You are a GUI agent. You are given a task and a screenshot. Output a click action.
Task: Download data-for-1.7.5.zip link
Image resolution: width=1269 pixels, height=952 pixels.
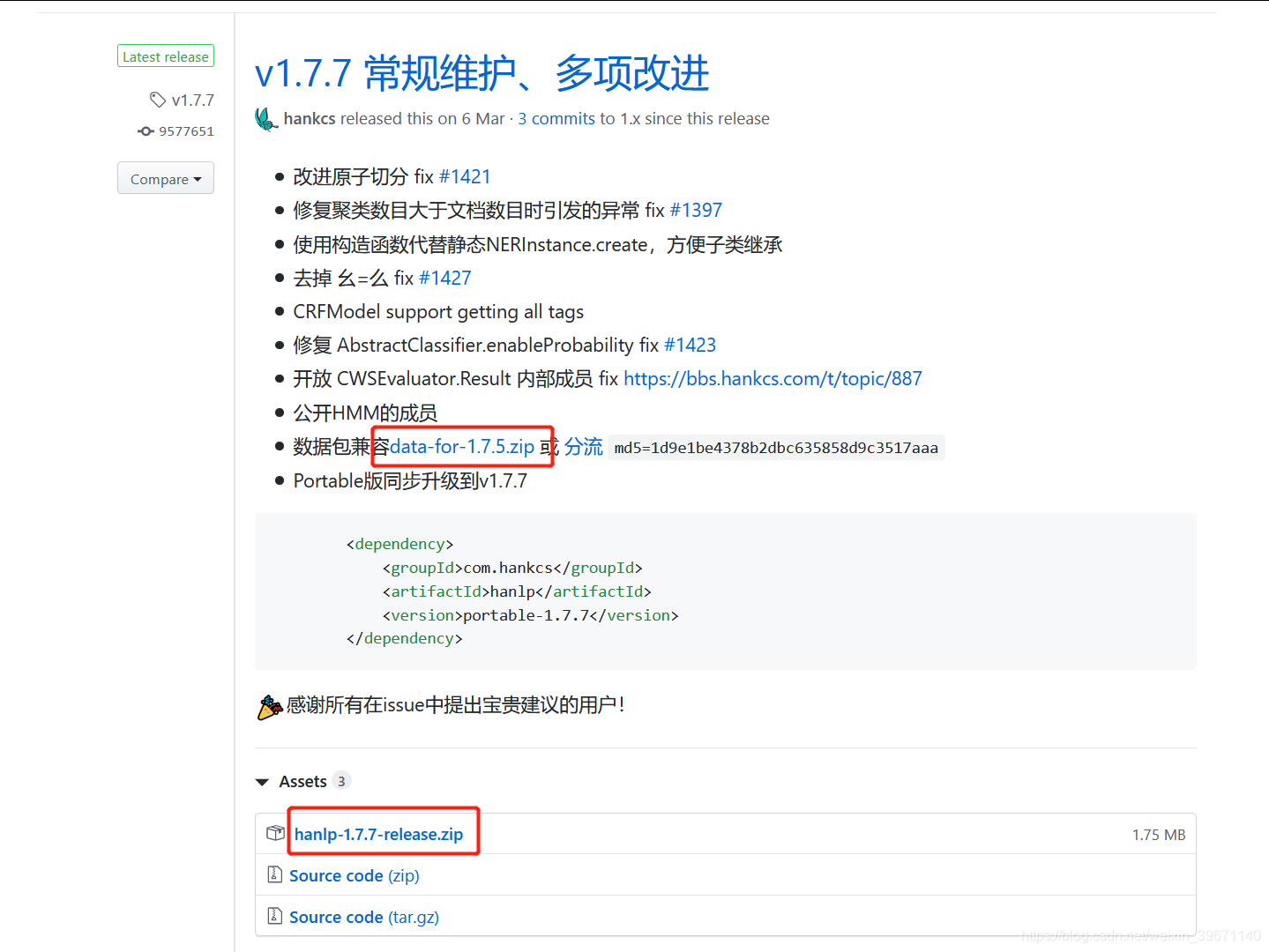click(x=462, y=446)
